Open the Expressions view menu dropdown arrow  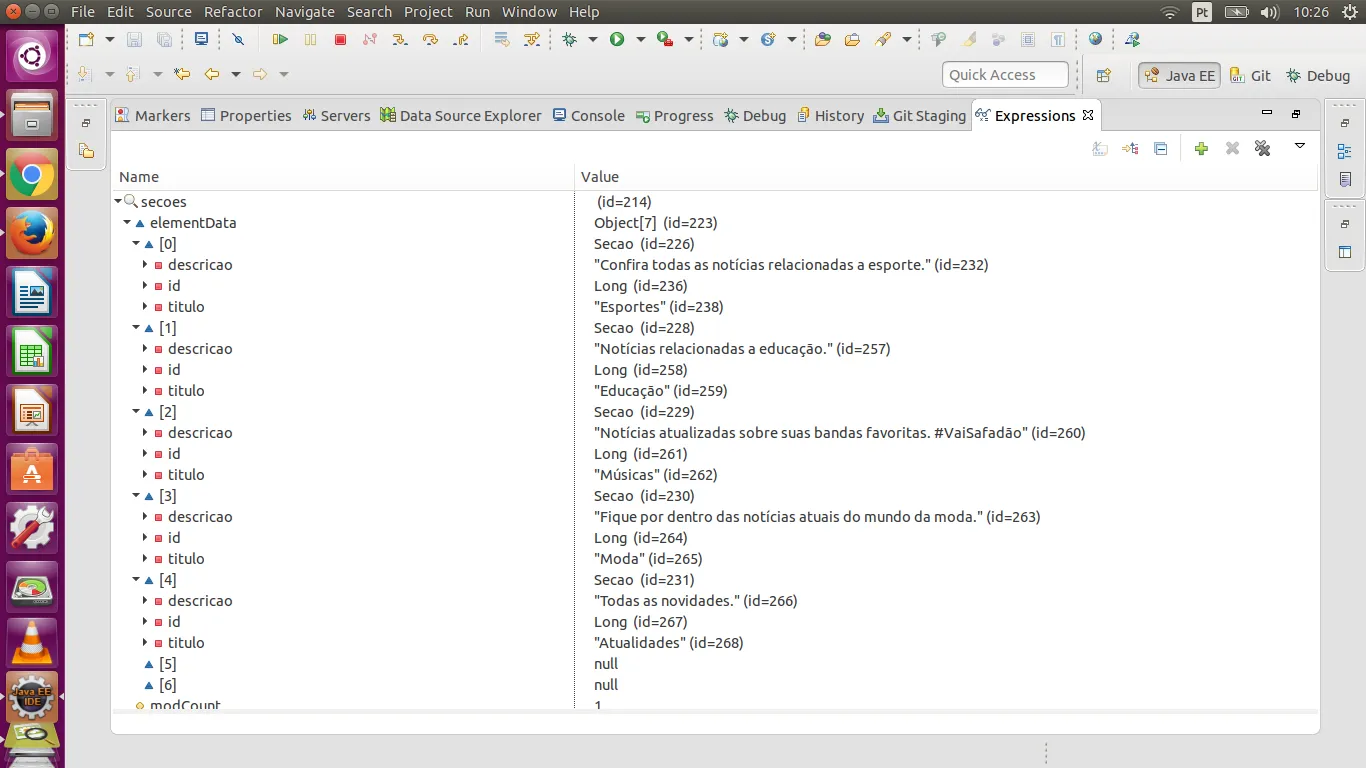click(1299, 146)
